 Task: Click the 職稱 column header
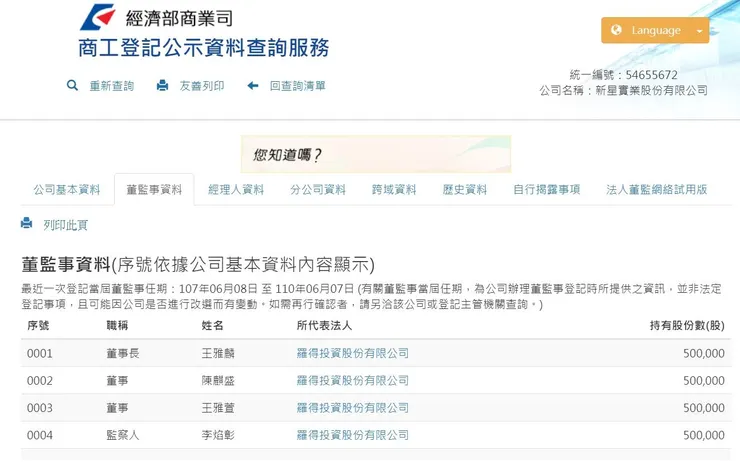tap(117, 326)
